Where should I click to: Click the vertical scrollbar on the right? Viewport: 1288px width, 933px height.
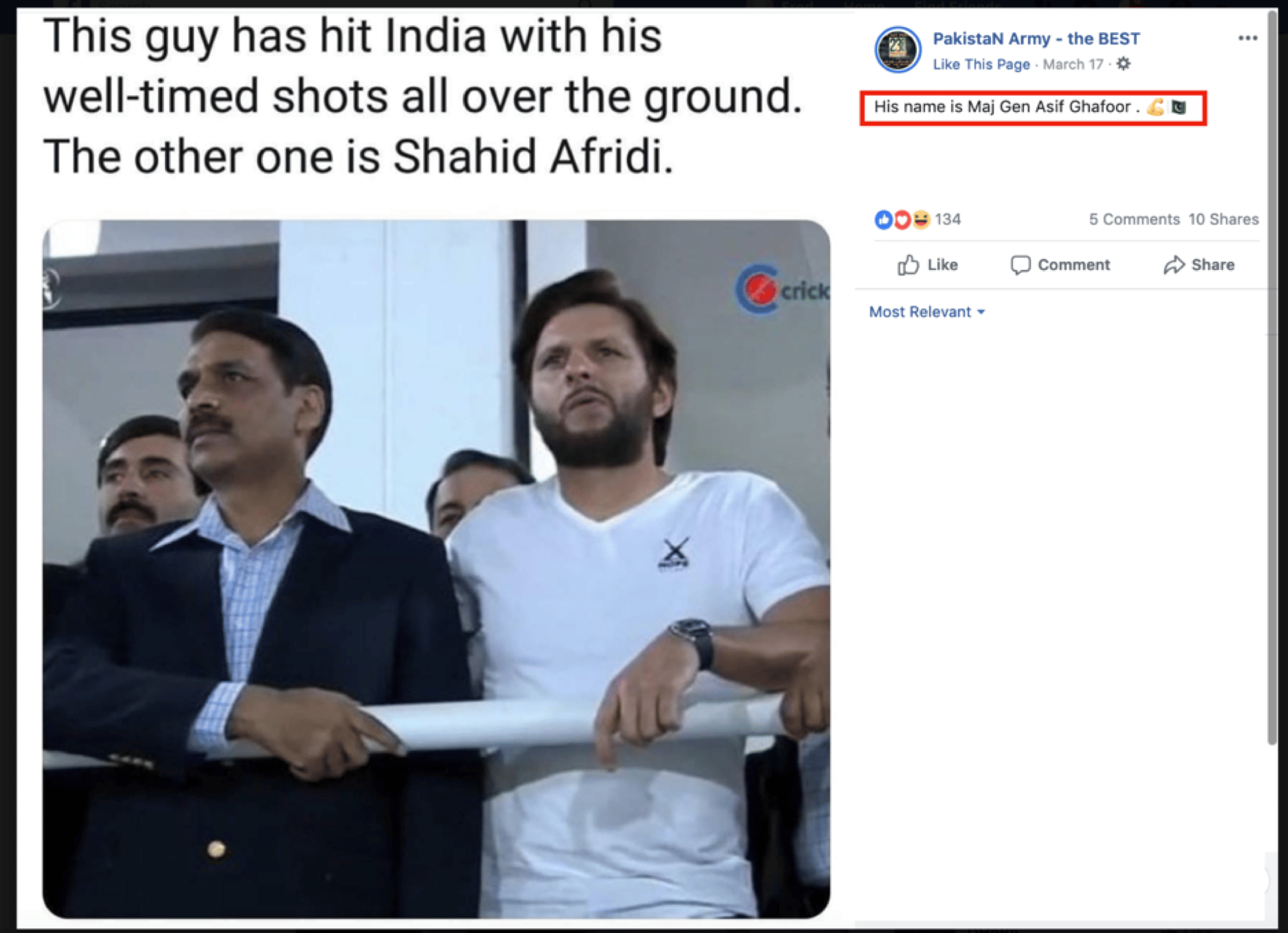coord(1272,375)
